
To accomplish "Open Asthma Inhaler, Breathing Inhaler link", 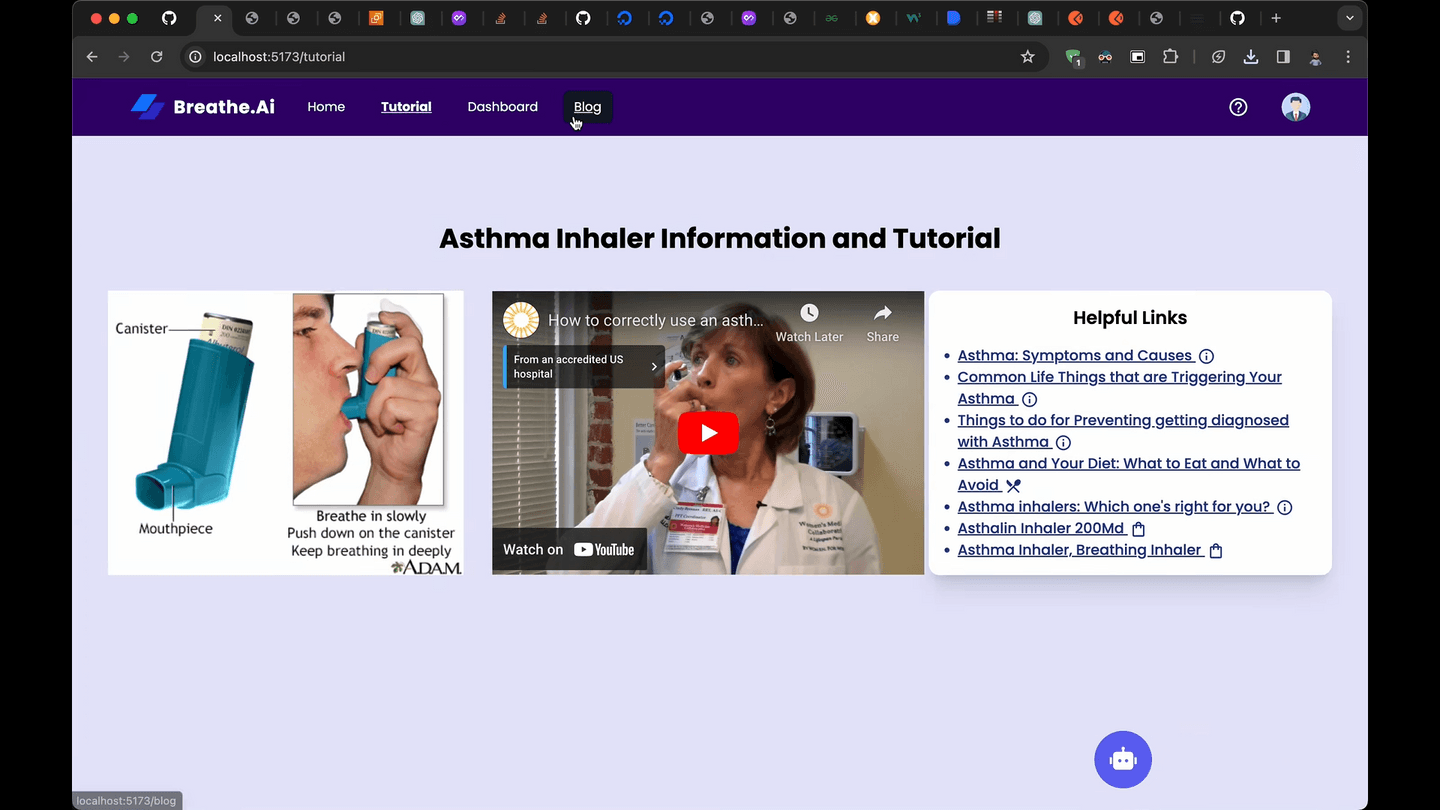I will (1080, 551).
